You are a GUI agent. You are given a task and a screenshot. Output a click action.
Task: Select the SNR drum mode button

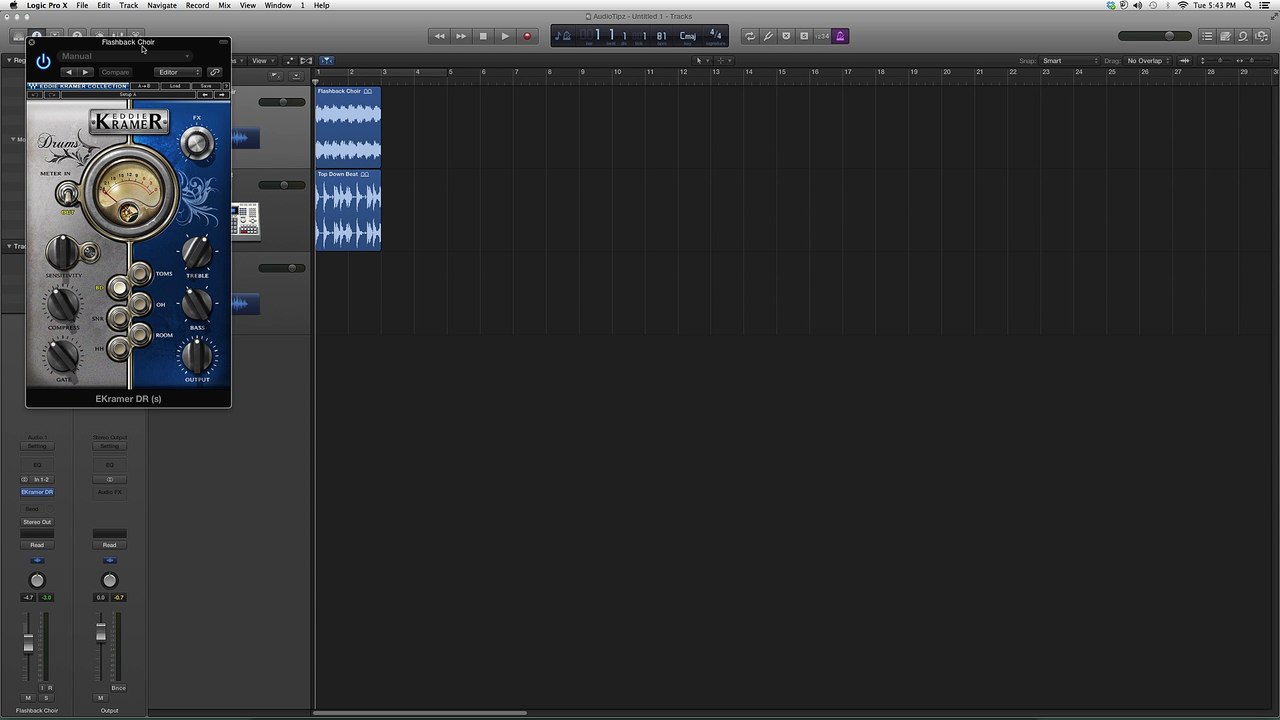pyautogui.click(x=119, y=318)
